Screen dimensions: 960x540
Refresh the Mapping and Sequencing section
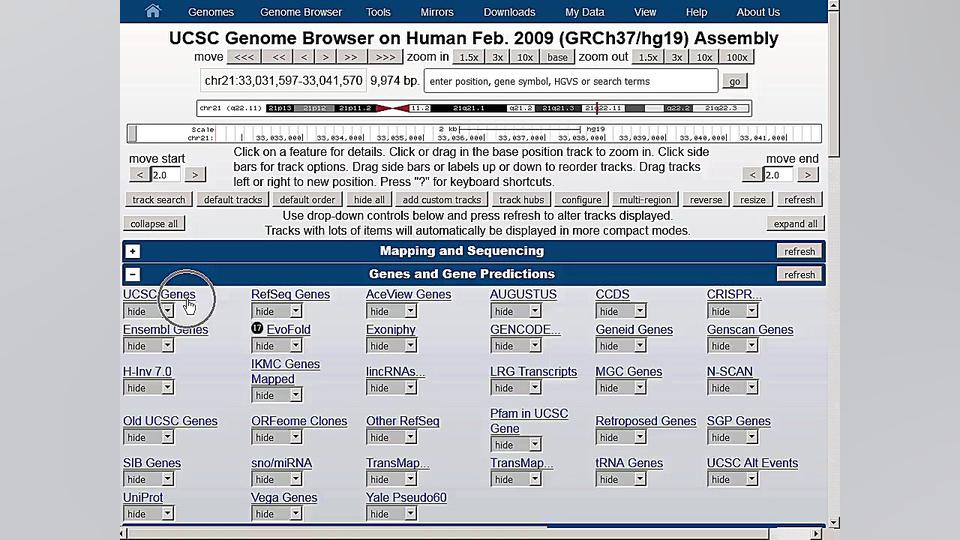click(800, 251)
